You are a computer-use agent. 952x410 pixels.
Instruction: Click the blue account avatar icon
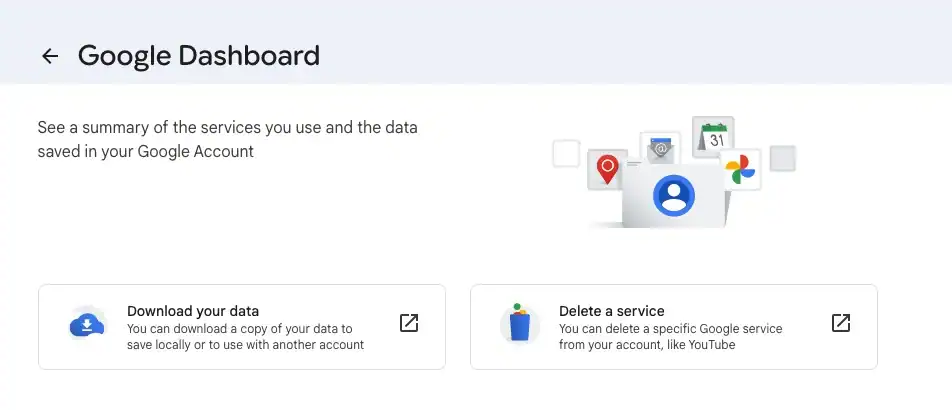[x=674, y=195]
